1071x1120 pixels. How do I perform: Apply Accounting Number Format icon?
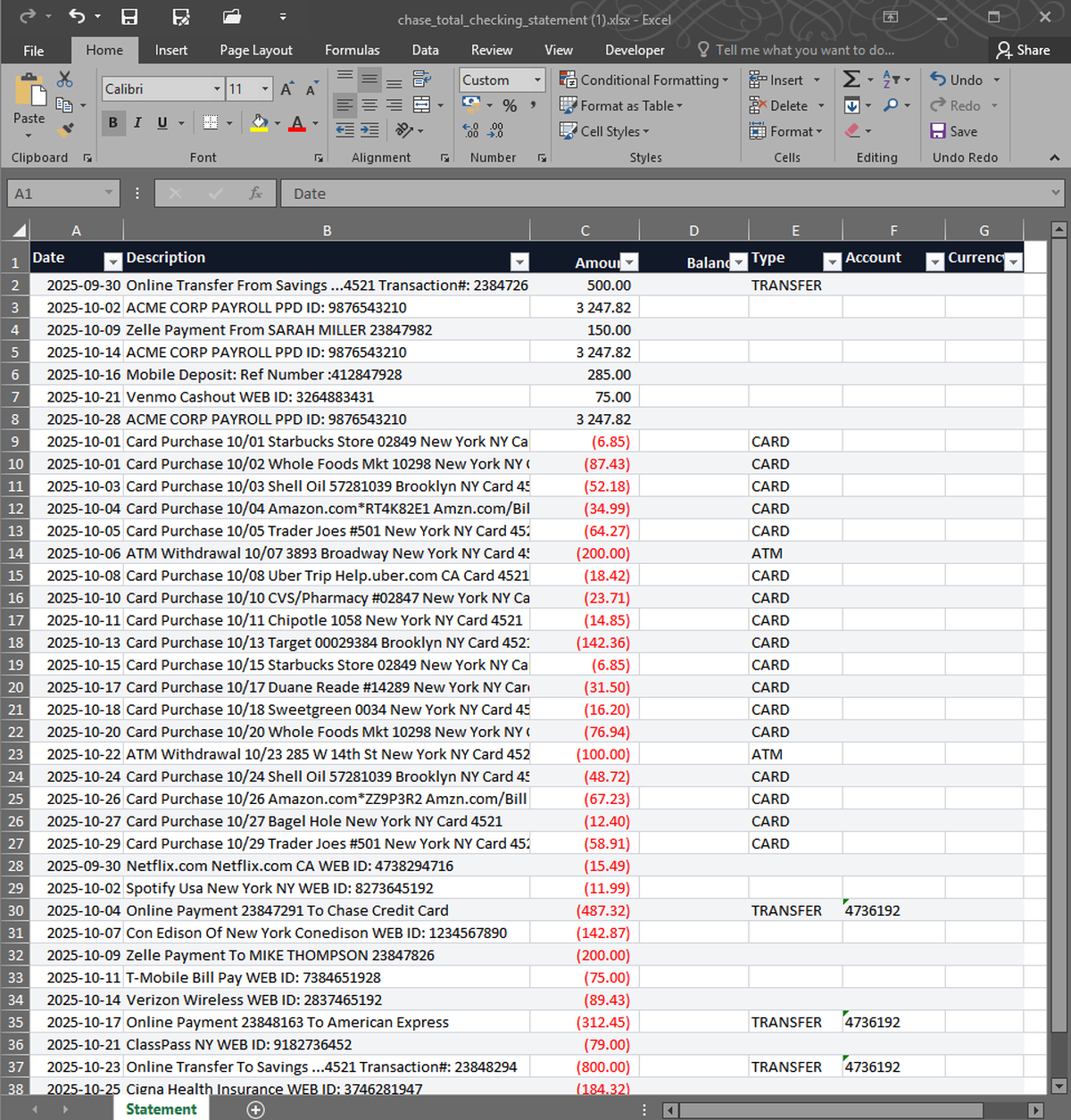click(x=471, y=105)
